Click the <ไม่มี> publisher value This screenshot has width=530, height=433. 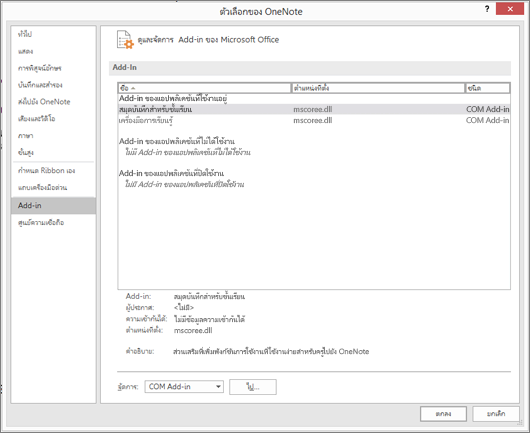point(184,308)
